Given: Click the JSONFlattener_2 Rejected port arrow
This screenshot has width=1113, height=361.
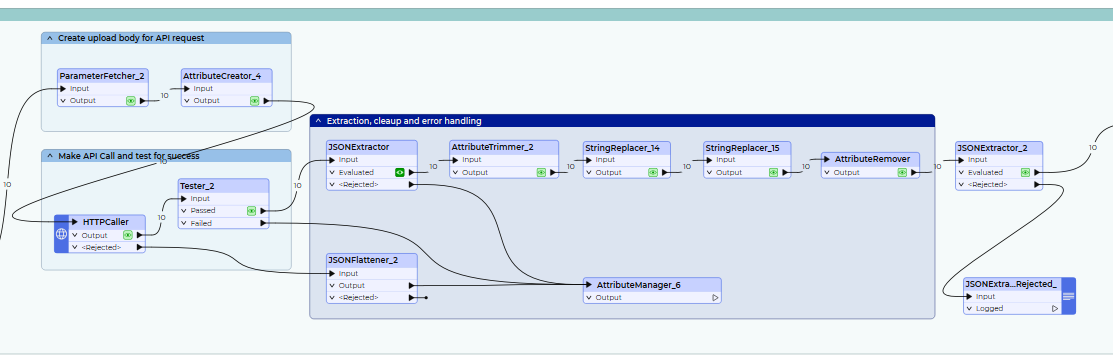Looking at the screenshot, I should pyautogui.click(x=412, y=298).
